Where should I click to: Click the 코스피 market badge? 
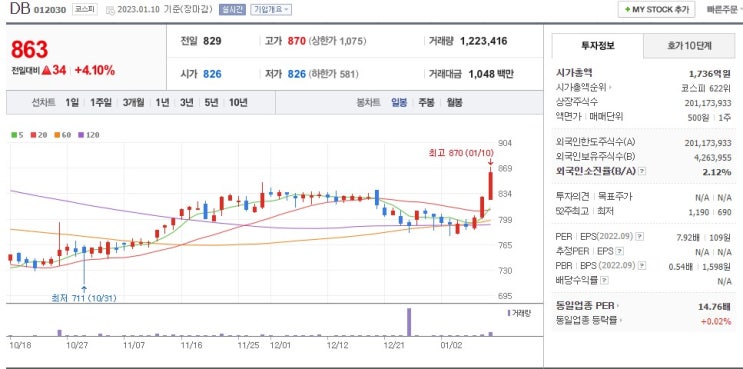84,9
